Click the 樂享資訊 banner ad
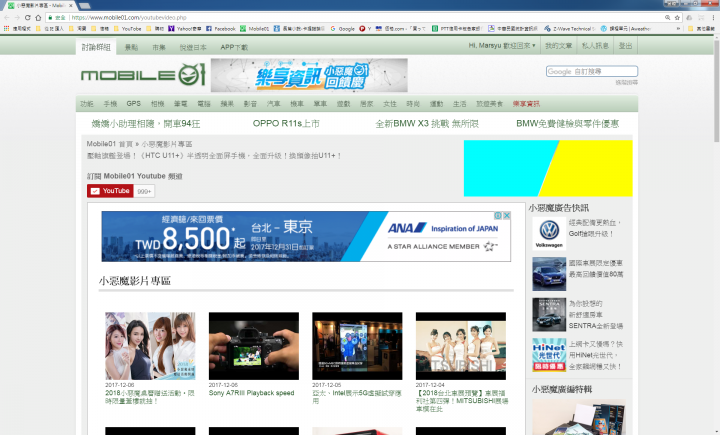The width and height of the screenshot is (720, 435). [x=309, y=75]
